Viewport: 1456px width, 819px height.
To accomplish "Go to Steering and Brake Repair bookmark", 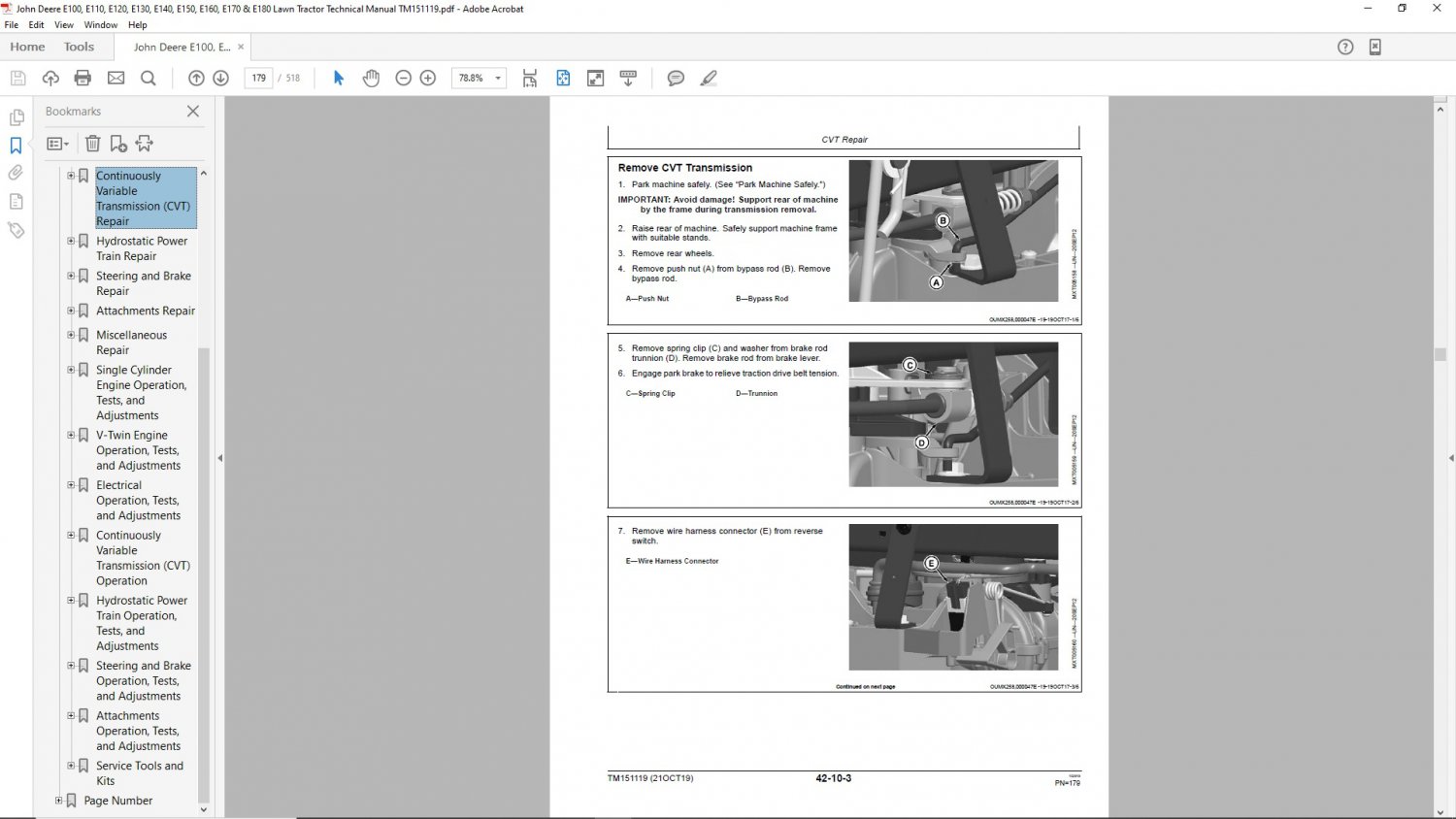I will (144, 283).
